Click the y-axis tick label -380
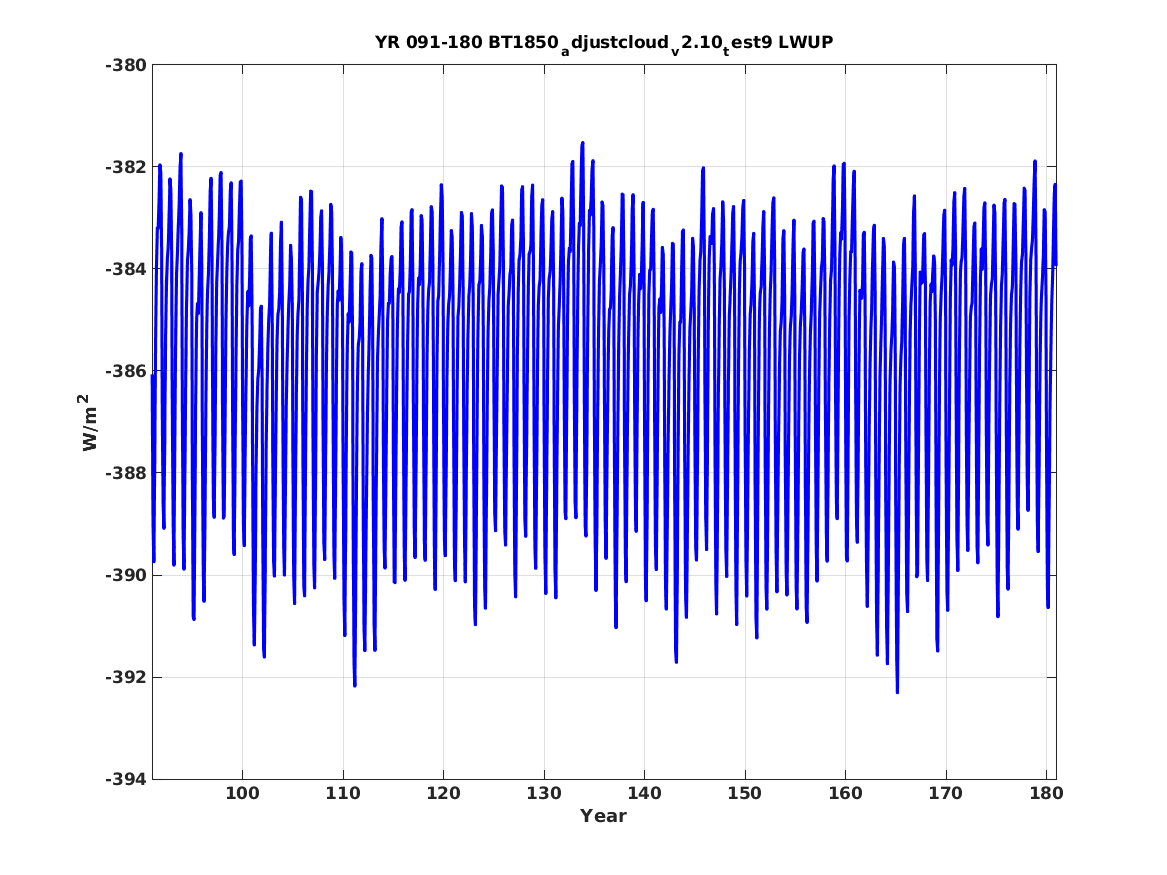 click(x=126, y=65)
